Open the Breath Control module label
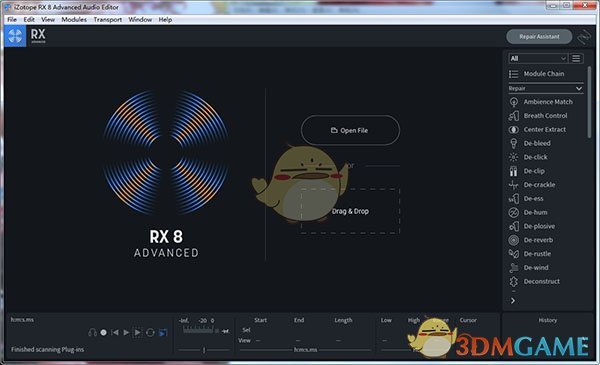Screen dimensions: 600x365 (x=545, y=116)
